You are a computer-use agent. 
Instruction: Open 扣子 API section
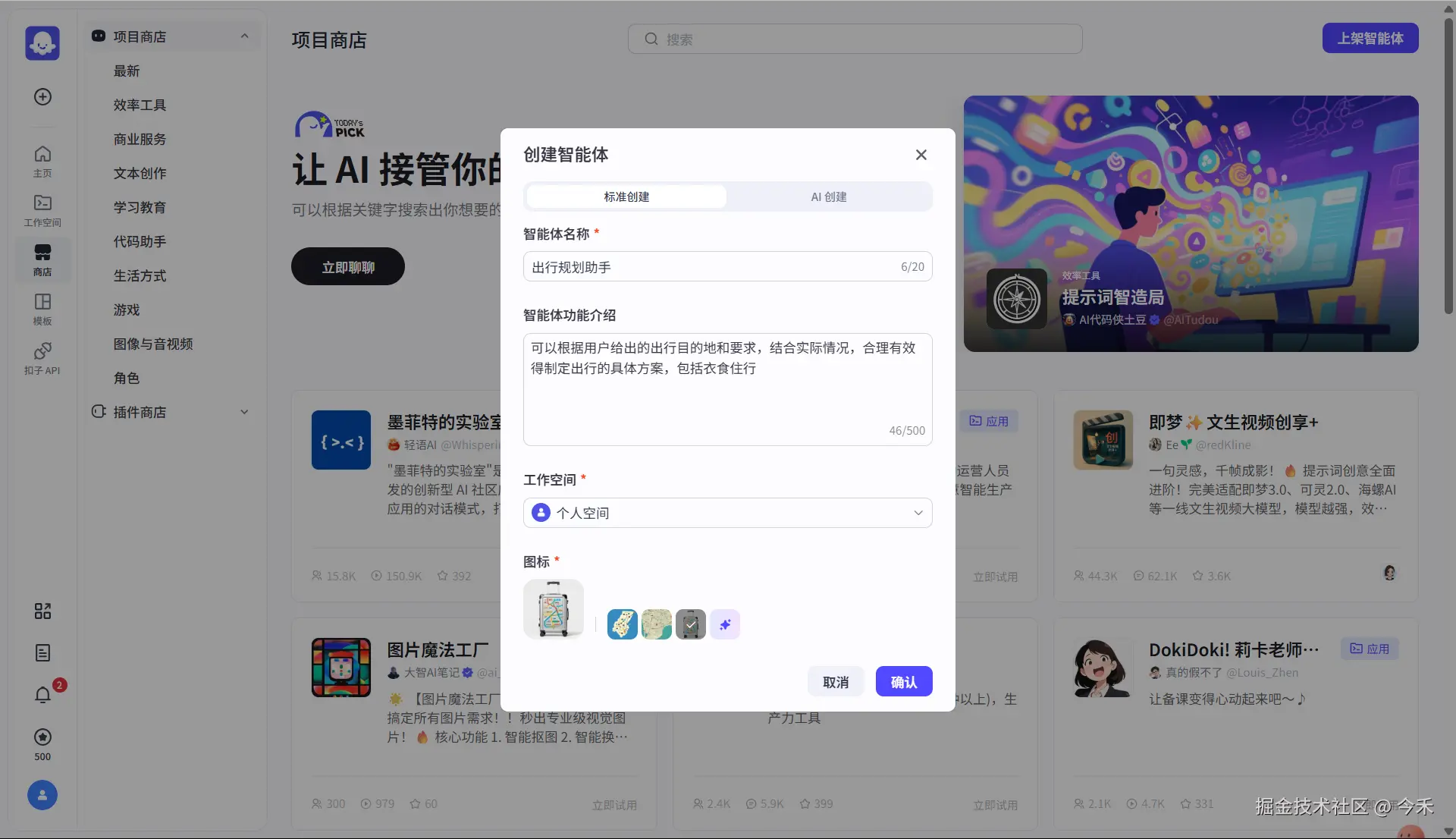(43, 358)
